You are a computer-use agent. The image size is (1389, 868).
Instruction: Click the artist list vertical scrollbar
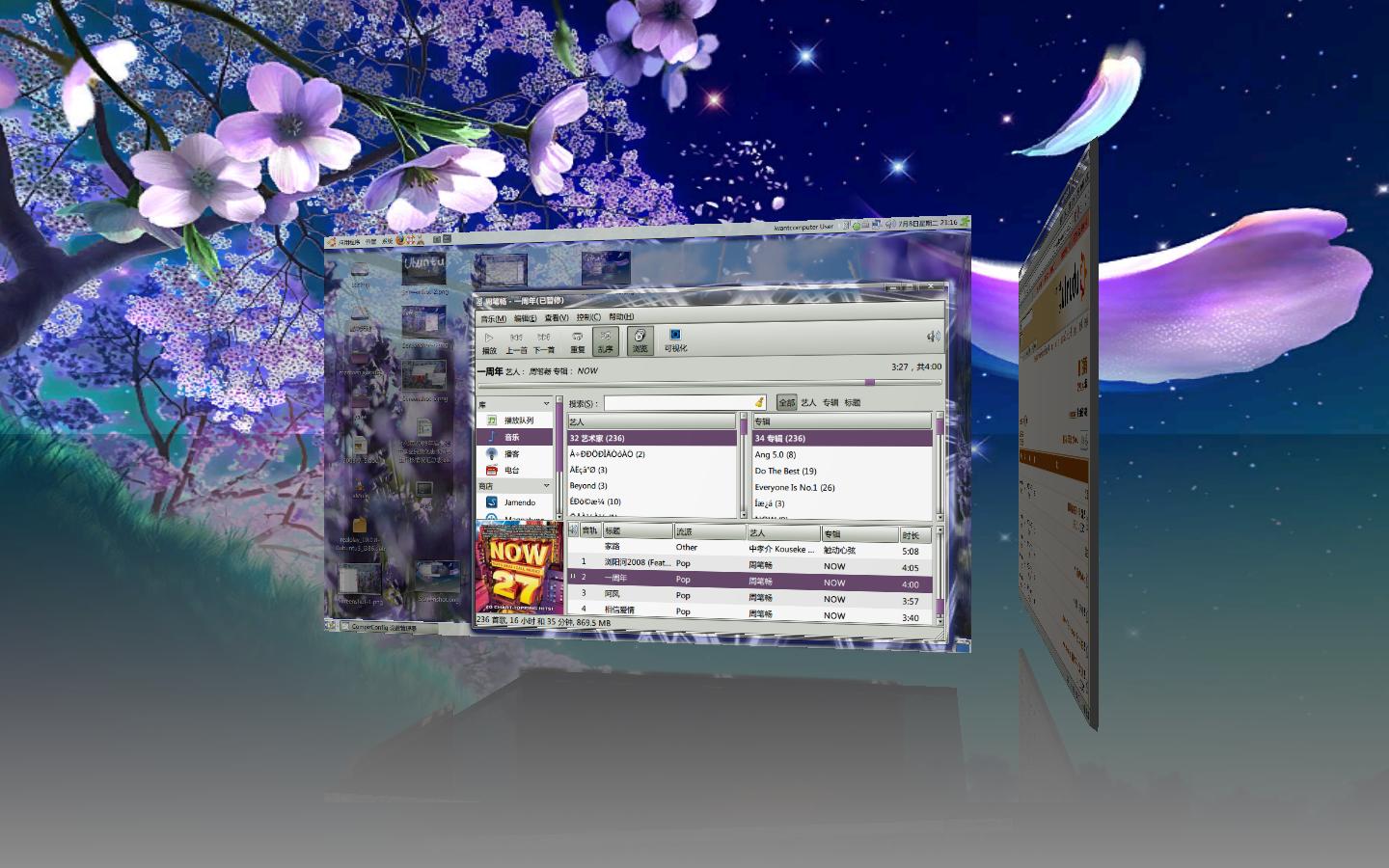[x=743, y=466]
